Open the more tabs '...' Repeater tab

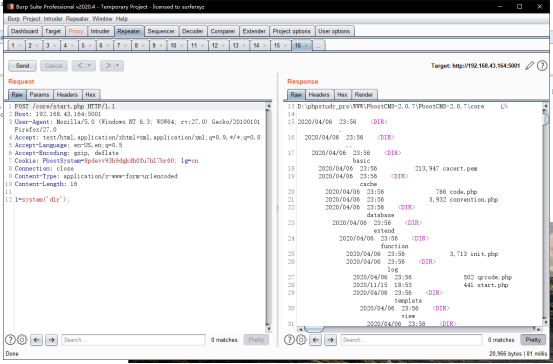click(318, 46)
